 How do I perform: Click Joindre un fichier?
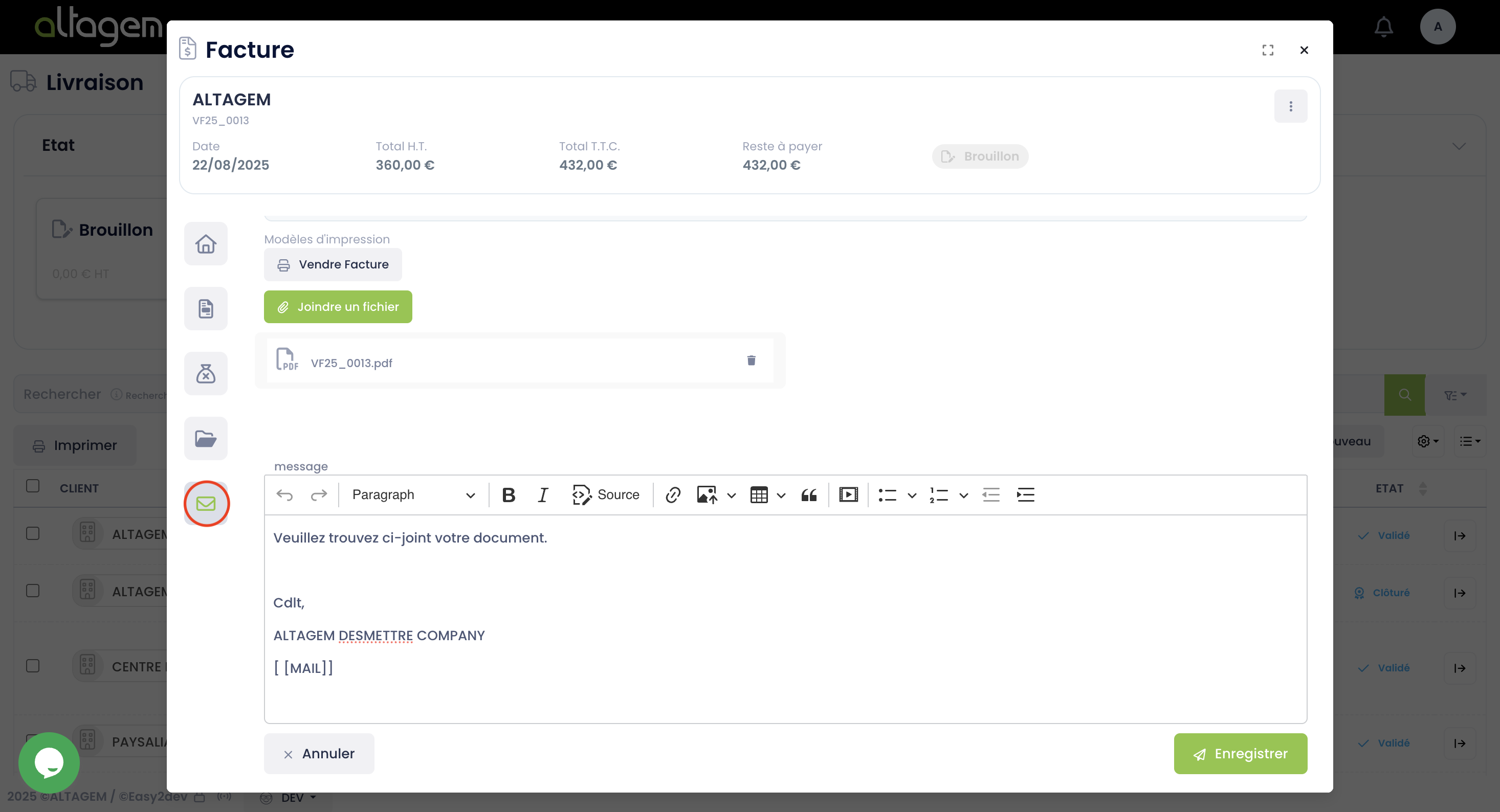click(x=338, y=307)
